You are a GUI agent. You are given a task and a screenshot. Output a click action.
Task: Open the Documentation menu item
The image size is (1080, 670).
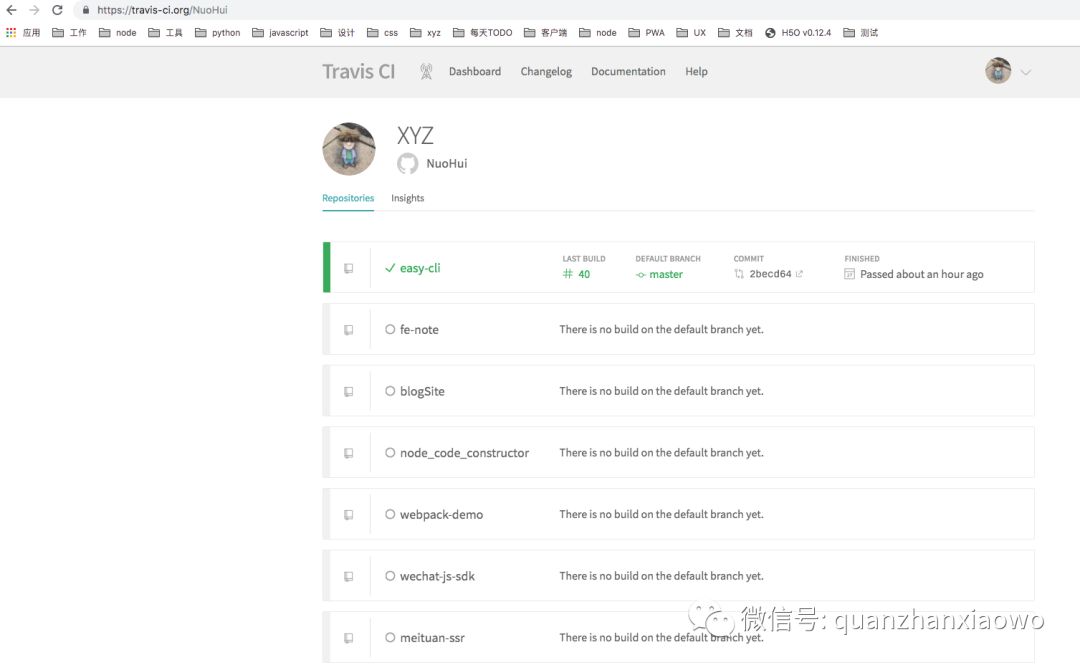628,72
